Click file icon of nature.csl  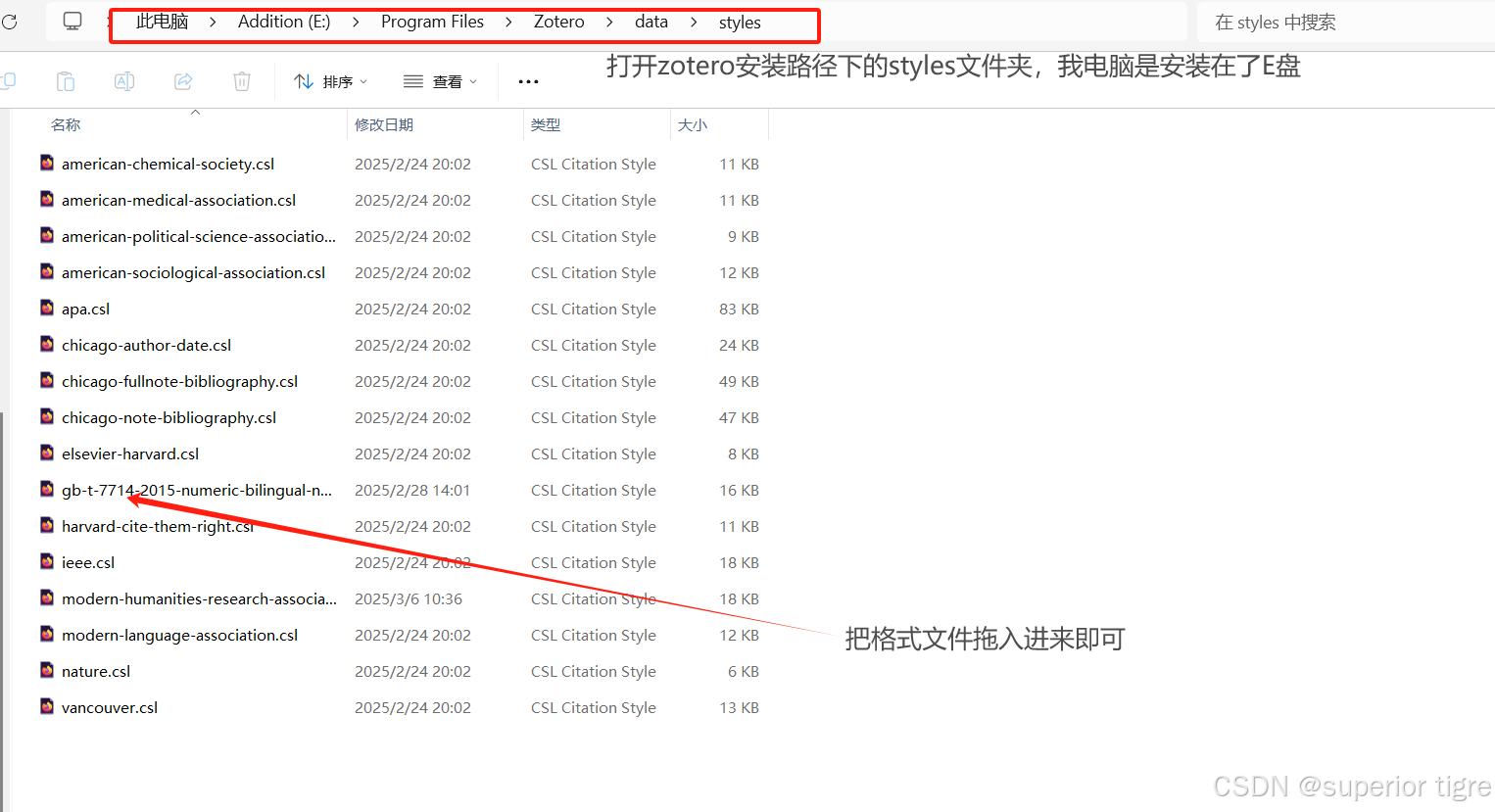47,670
